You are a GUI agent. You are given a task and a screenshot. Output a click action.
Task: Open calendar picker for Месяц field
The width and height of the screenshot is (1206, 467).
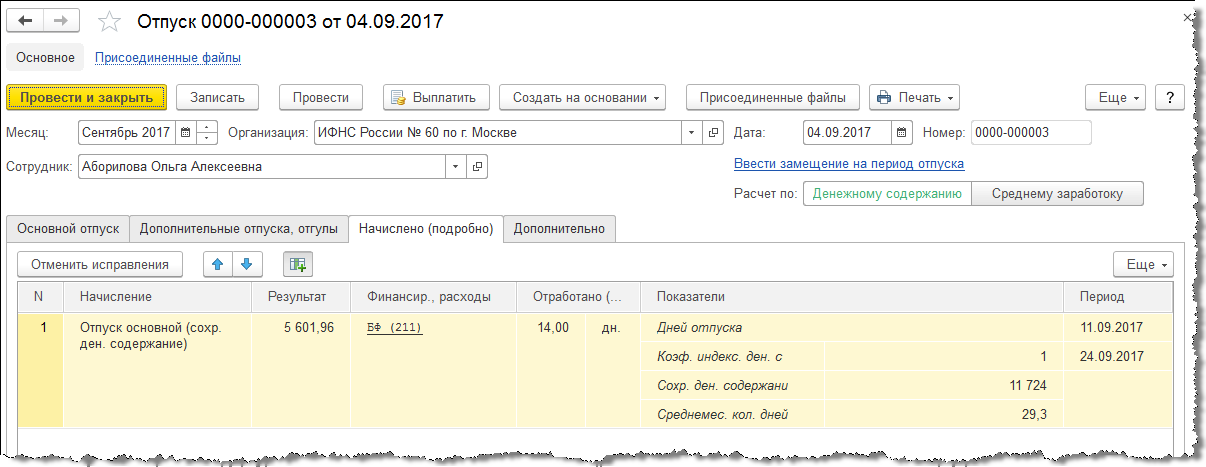[x=186, y=132]
